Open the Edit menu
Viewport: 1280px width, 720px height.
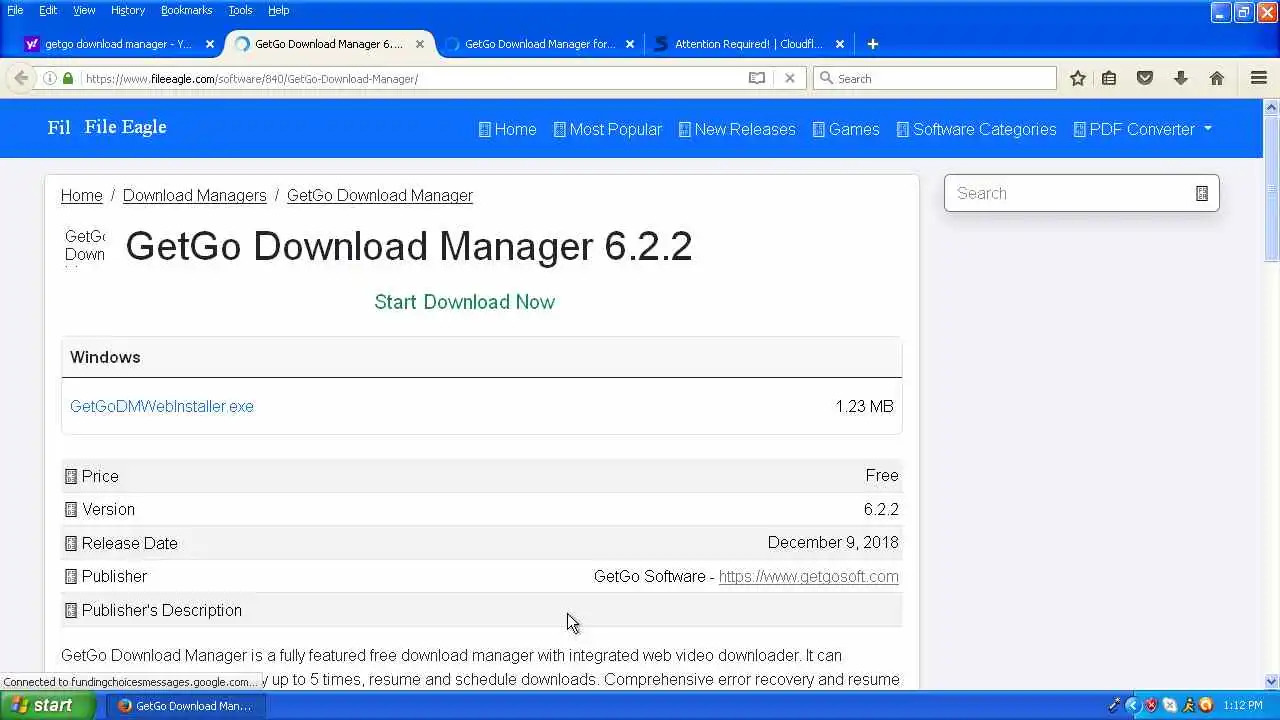[48, 10]
